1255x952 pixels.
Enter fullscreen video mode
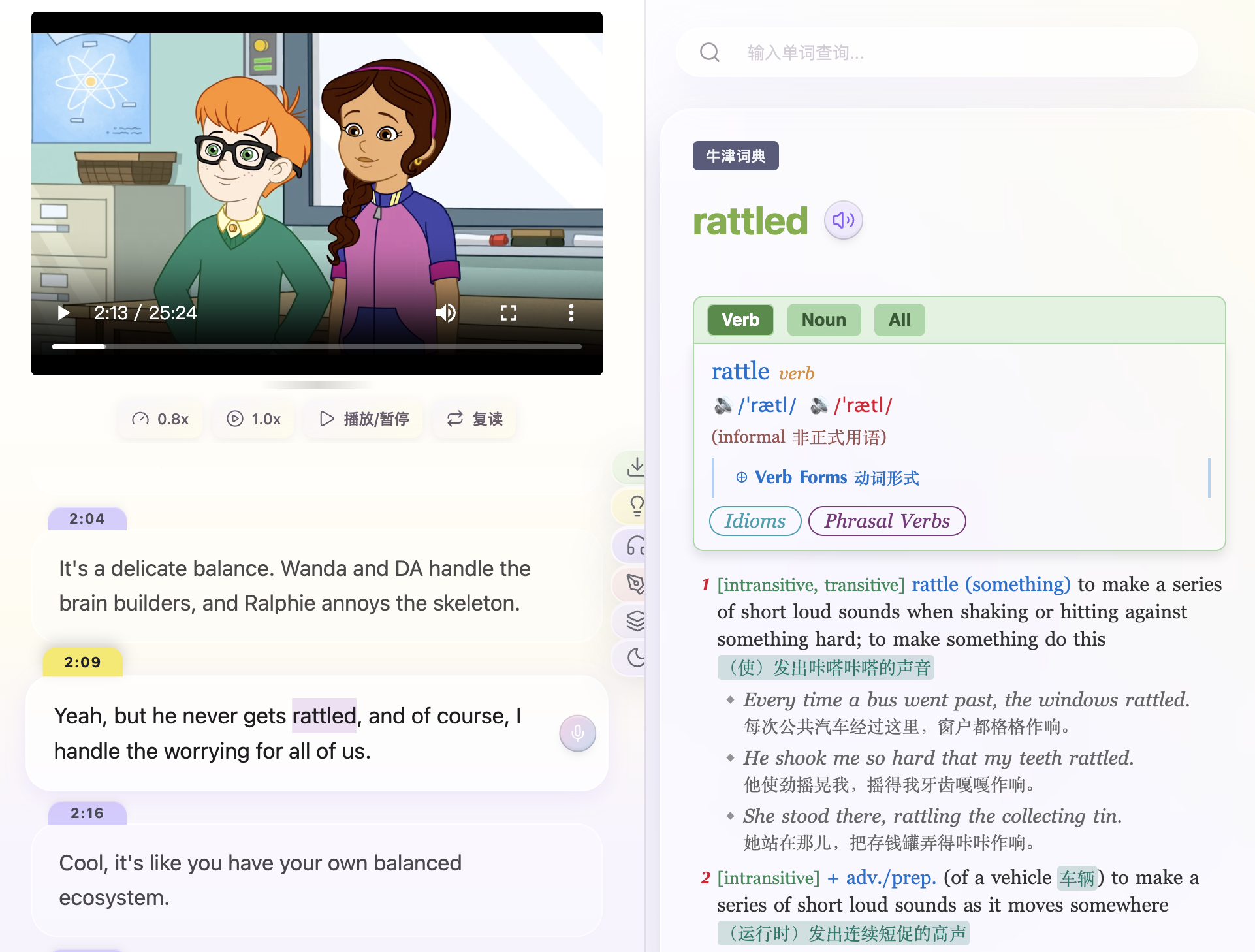pyautogui.click(x=509, y=313)
